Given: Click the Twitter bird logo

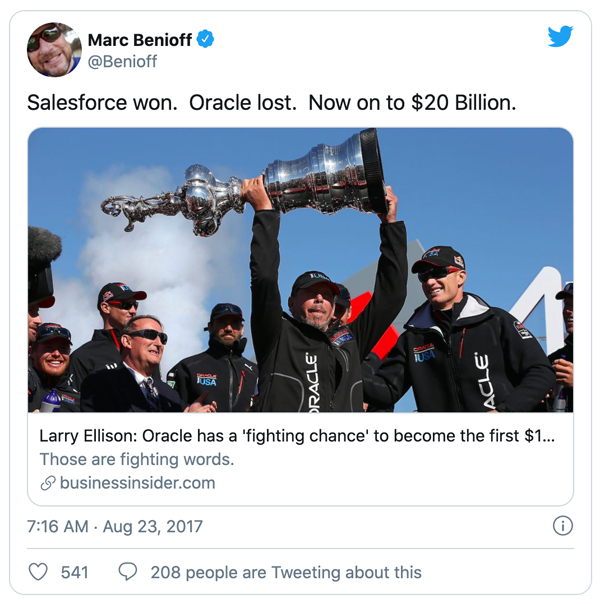Looking at the screenshot, I should pyautogui.click(x=560, y=37).
